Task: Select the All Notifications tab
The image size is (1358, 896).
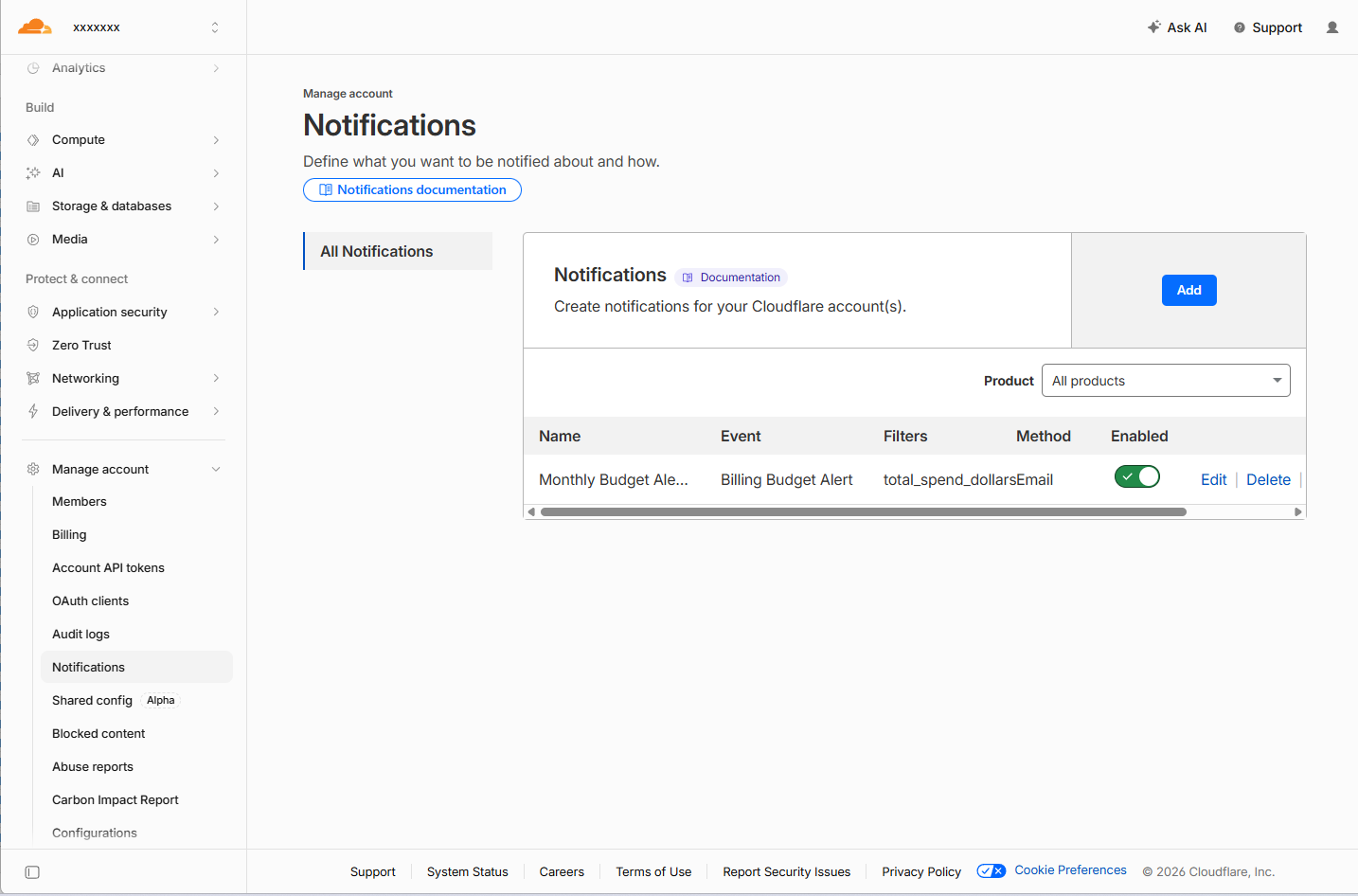Action: (x=398, y=251)
